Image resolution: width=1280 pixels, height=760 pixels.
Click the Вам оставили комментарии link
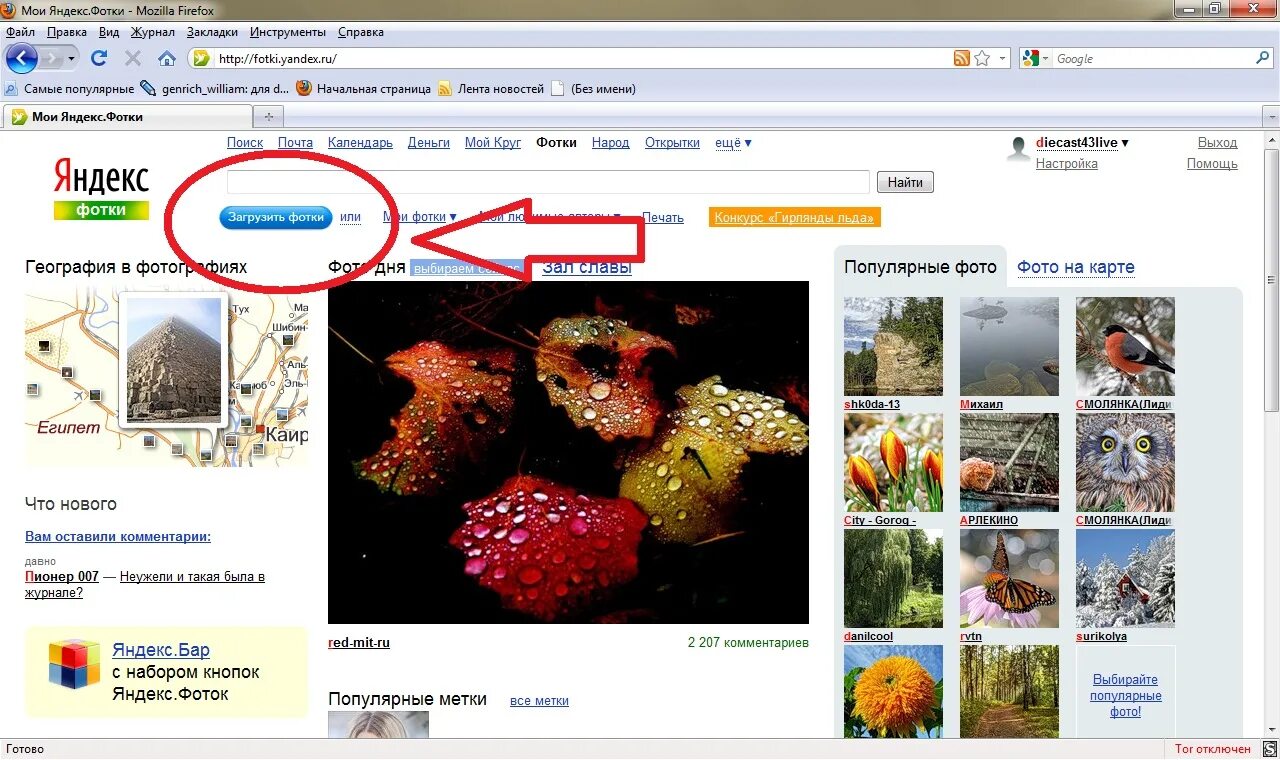[x=118, y=536]
